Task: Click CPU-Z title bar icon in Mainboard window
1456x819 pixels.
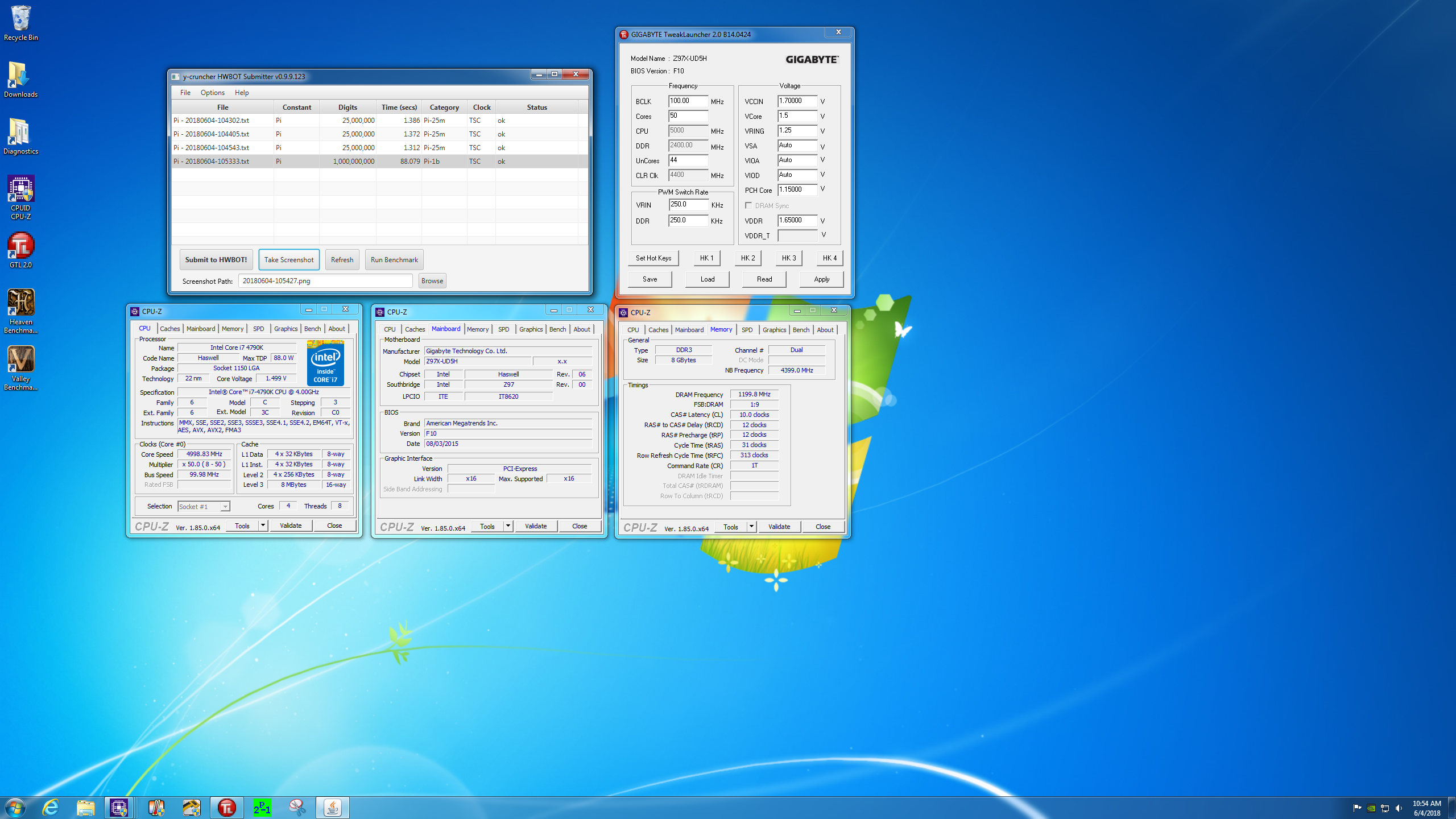Action: pos(380,312)
